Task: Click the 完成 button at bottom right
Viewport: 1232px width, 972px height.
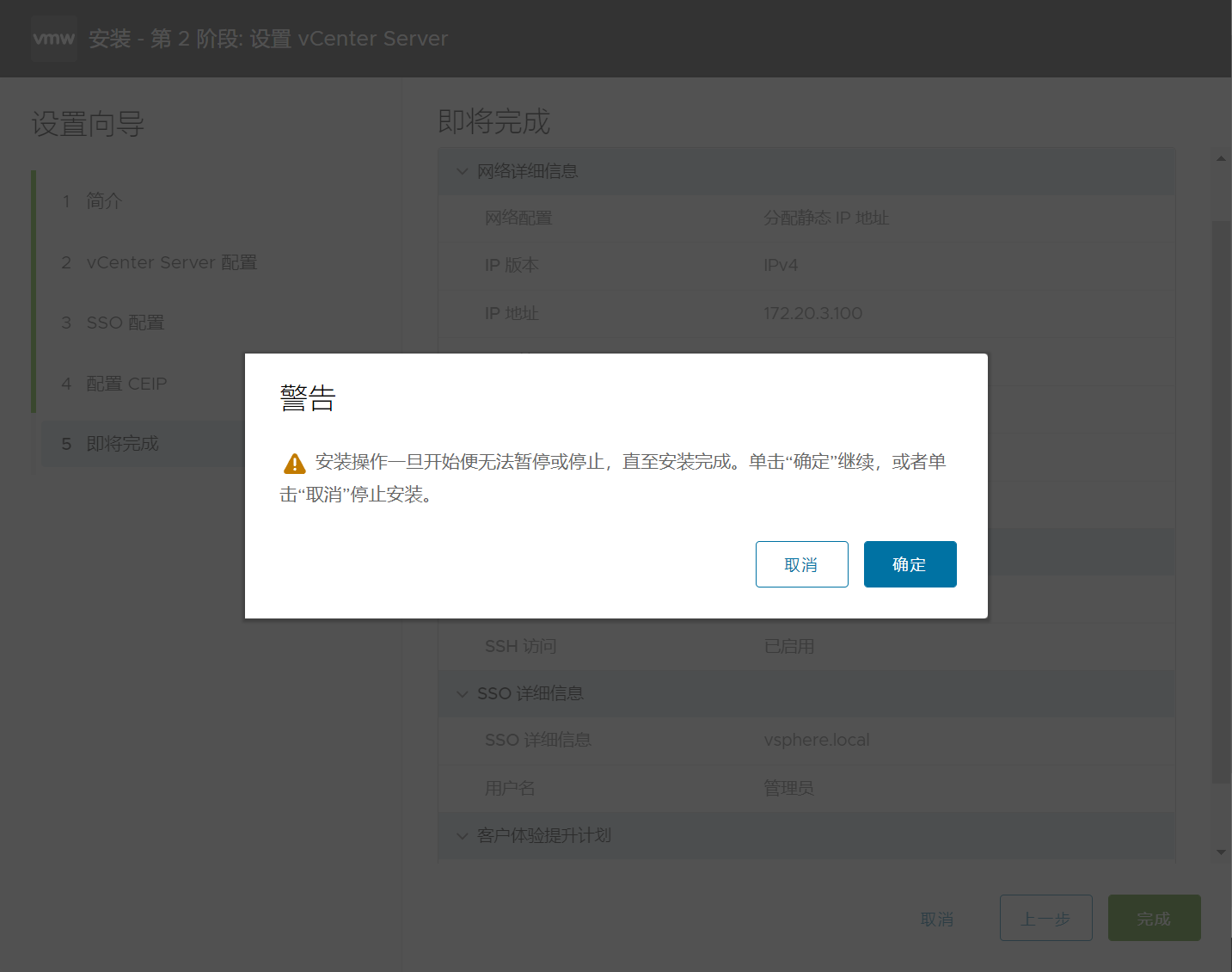Action: pyautogui.click(x=1154, y=918)
